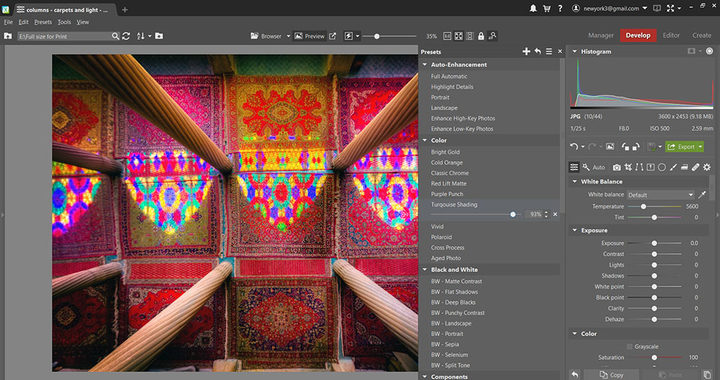The height and width of the screenshot is (380, 720).
Task: Adjust the Temperature slider handle
Action: click(643, 207)
